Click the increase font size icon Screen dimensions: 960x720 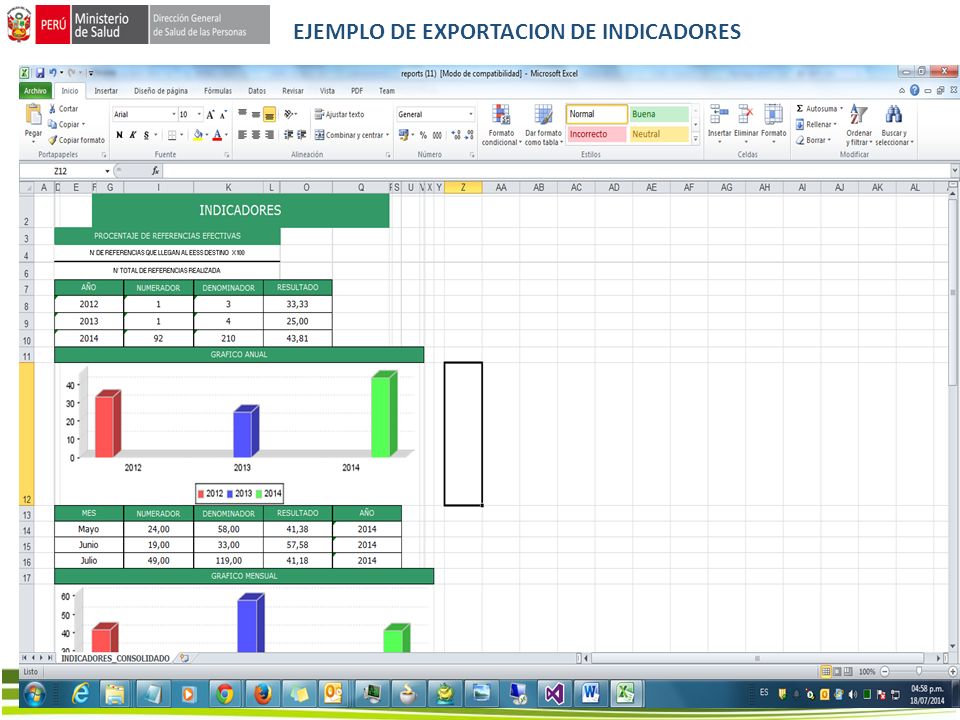tap(211, 114)
